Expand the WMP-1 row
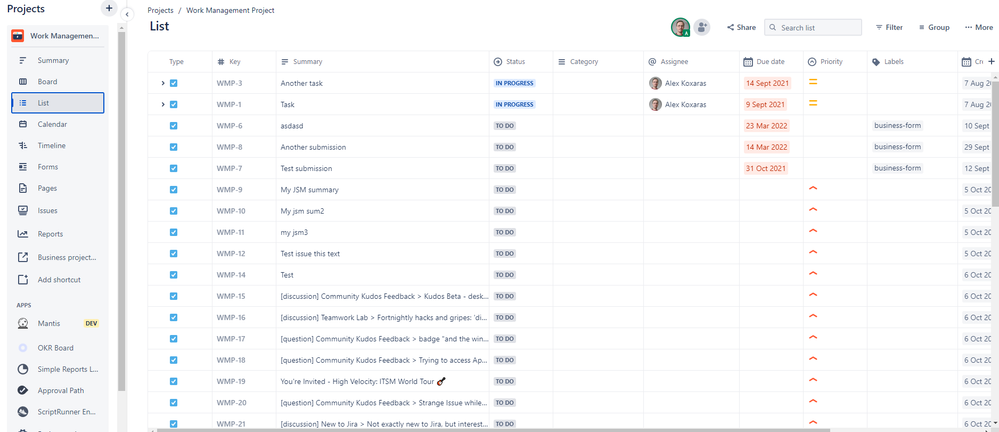Screen dimensions: 999x432 point(163,104)
